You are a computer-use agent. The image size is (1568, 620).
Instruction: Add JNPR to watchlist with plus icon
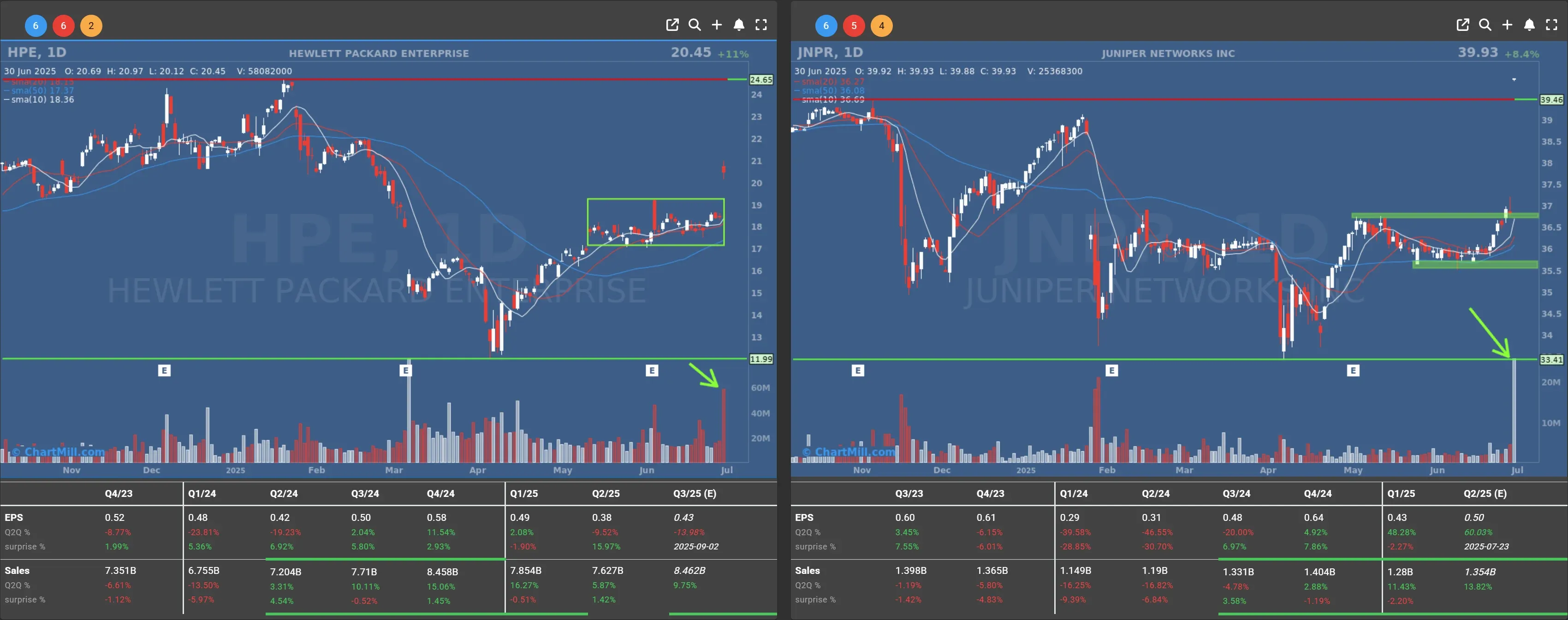point(1507,25)
